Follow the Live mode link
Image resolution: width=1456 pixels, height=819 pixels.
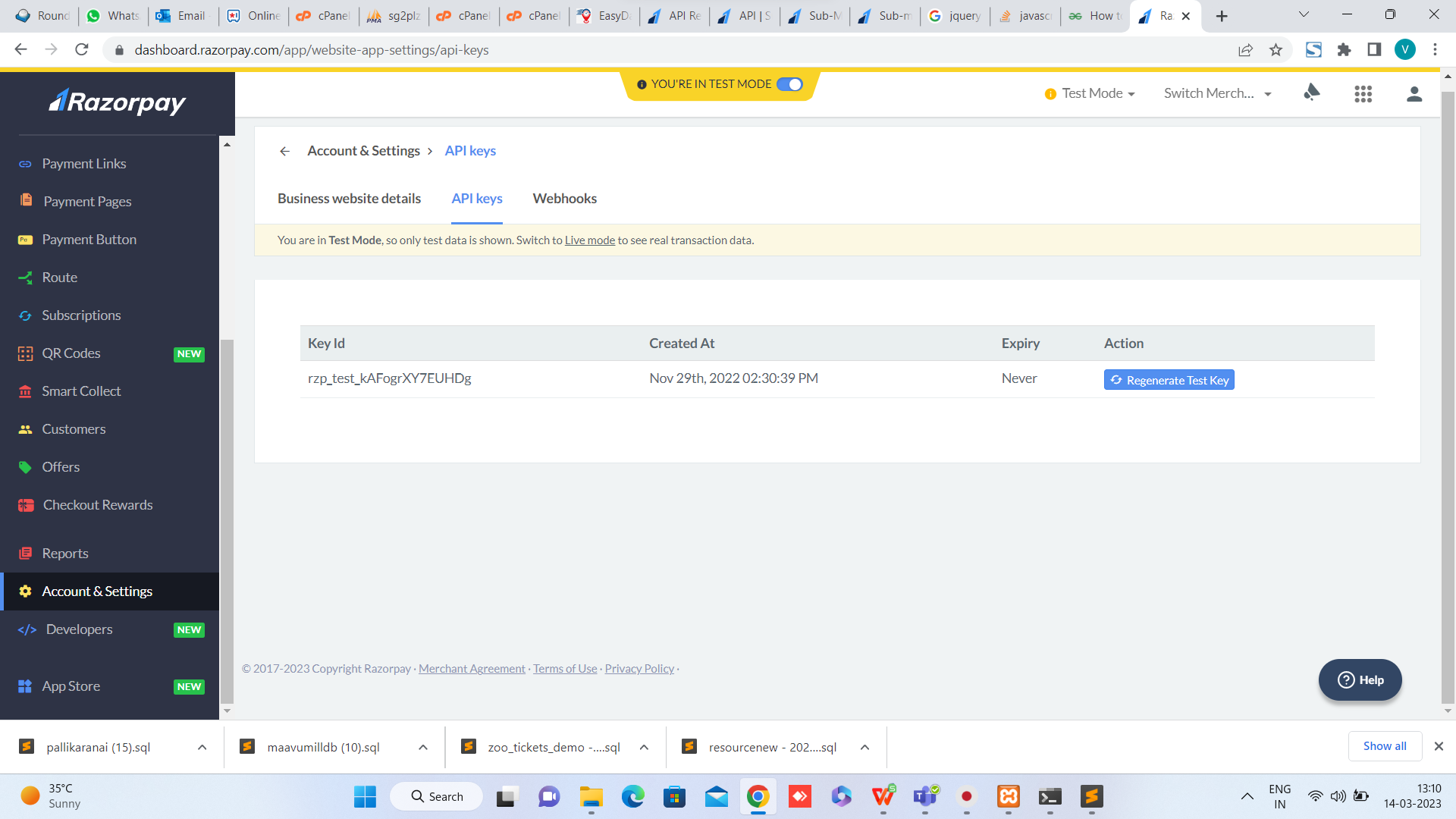point(589,240)
